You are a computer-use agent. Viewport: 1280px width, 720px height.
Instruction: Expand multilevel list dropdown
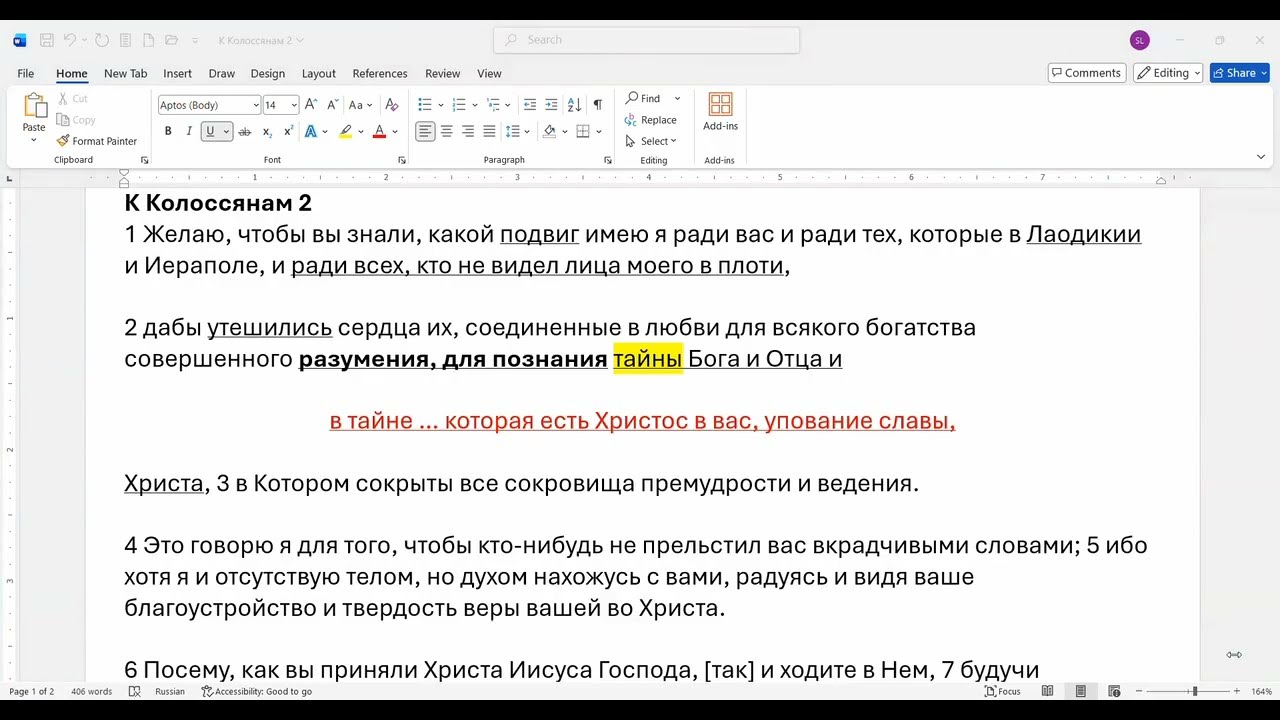coord(508,105)
